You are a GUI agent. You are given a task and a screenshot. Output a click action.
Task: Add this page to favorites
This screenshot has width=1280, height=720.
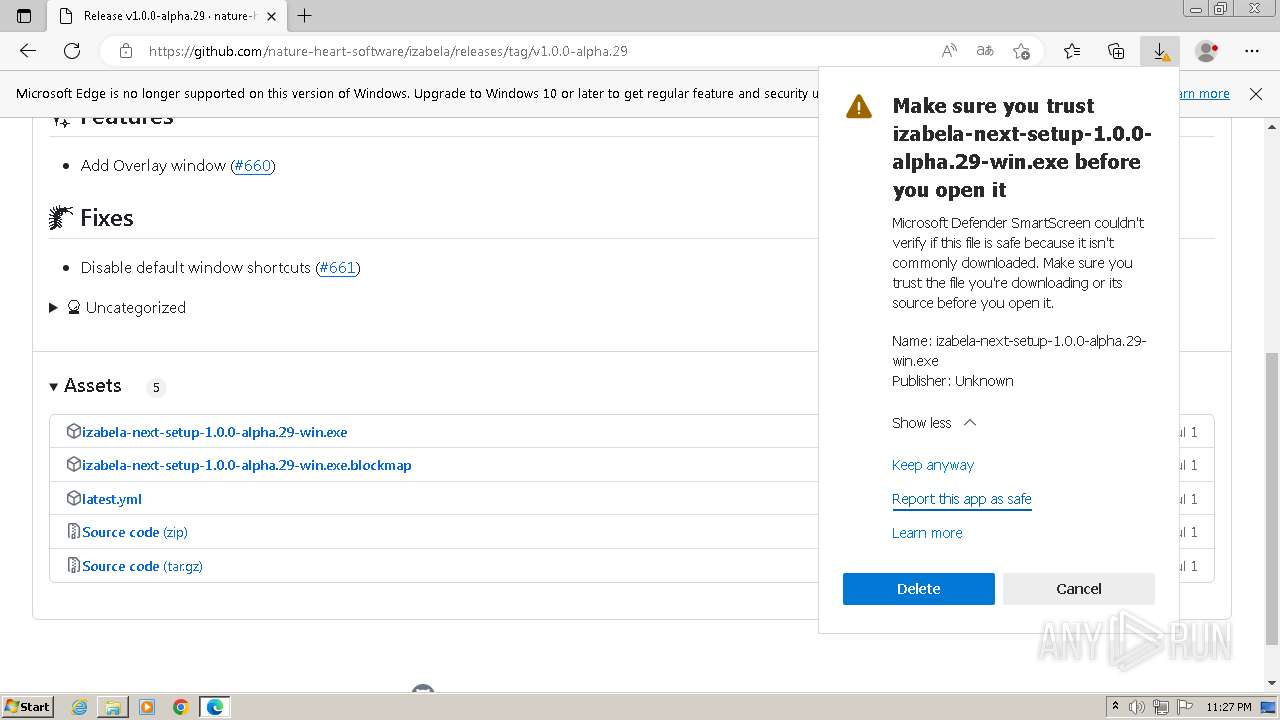coord(1021,51)
